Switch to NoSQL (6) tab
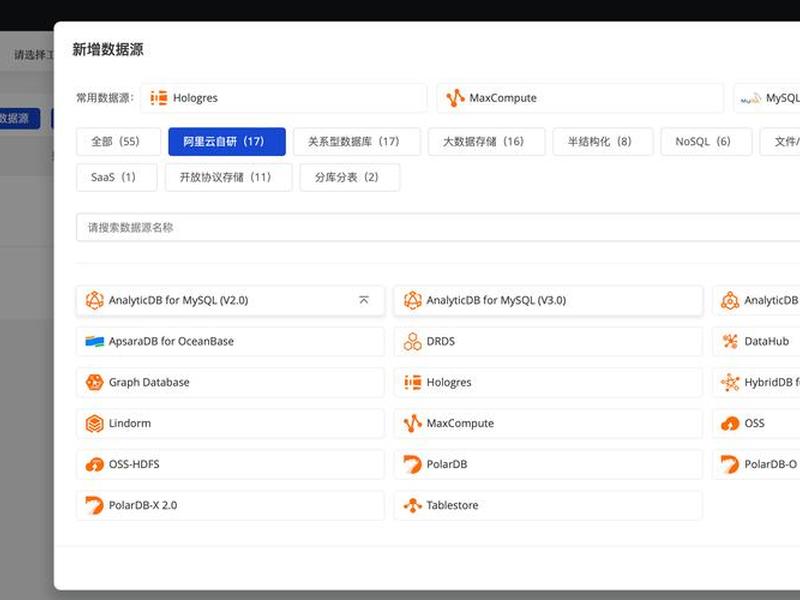 pos(707,141)
